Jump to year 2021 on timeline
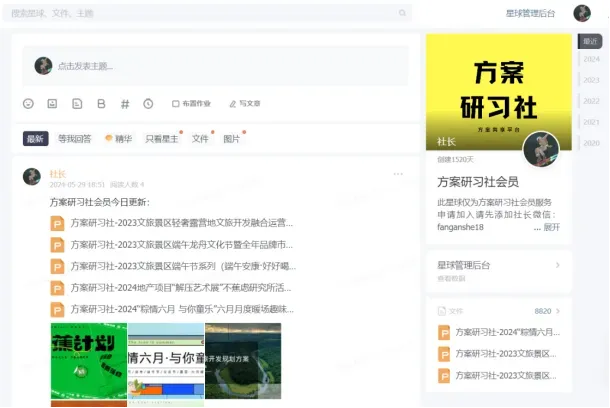Screen dimensions: 610x408 tap(591, 122)
